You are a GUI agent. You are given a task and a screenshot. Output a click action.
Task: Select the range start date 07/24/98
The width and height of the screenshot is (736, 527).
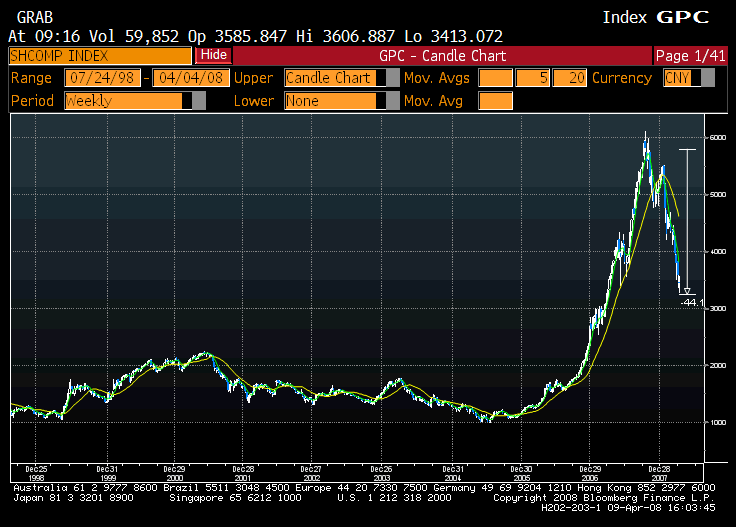click(103, 78)
